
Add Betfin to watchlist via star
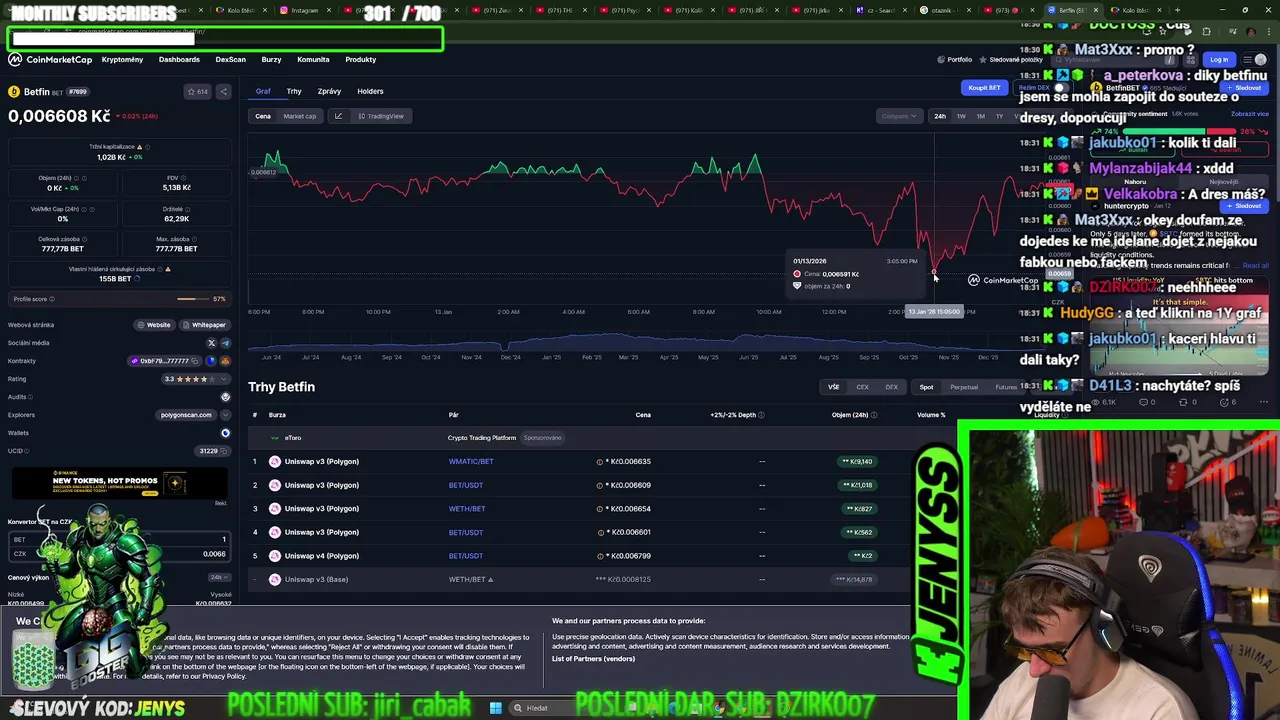point(198,92)
